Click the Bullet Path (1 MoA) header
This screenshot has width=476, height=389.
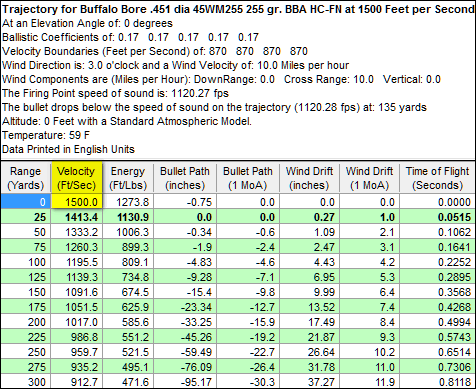(x=248, y=178)
